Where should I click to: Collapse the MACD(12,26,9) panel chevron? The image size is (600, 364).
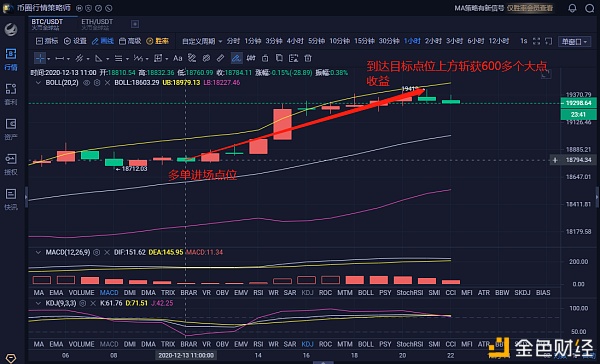click(38, 252)
